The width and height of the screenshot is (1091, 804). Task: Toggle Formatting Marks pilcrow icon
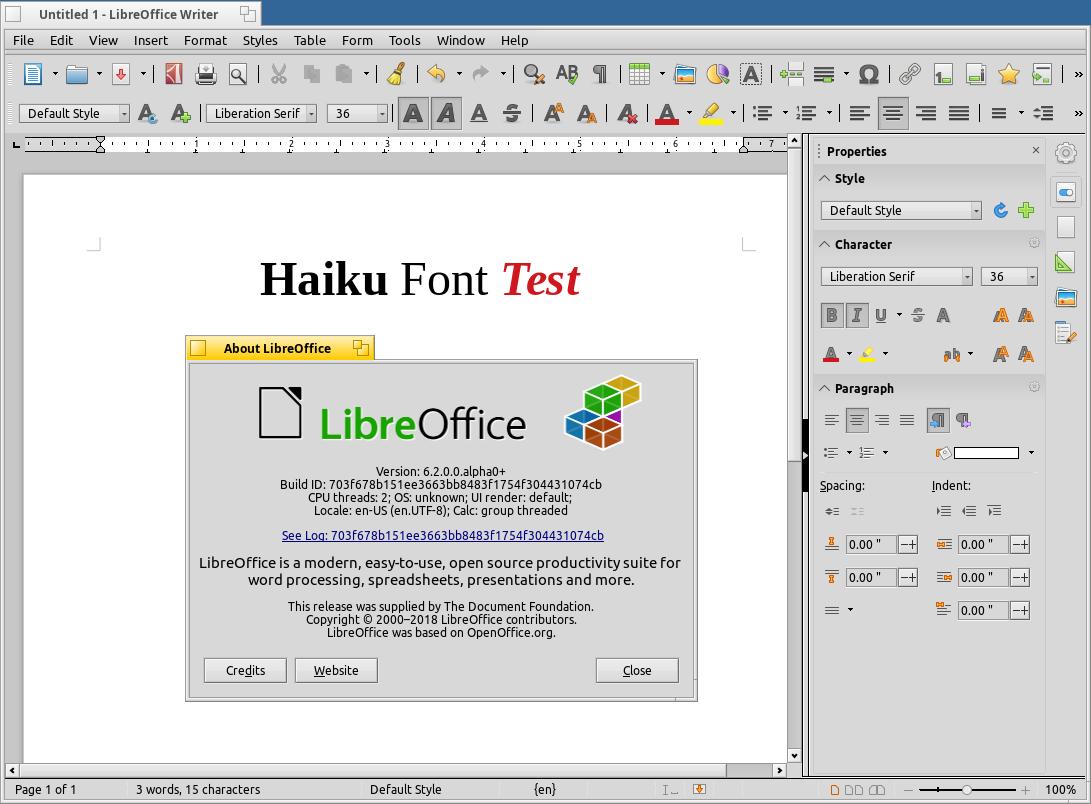pyautogui.click(x=600, y=74)
